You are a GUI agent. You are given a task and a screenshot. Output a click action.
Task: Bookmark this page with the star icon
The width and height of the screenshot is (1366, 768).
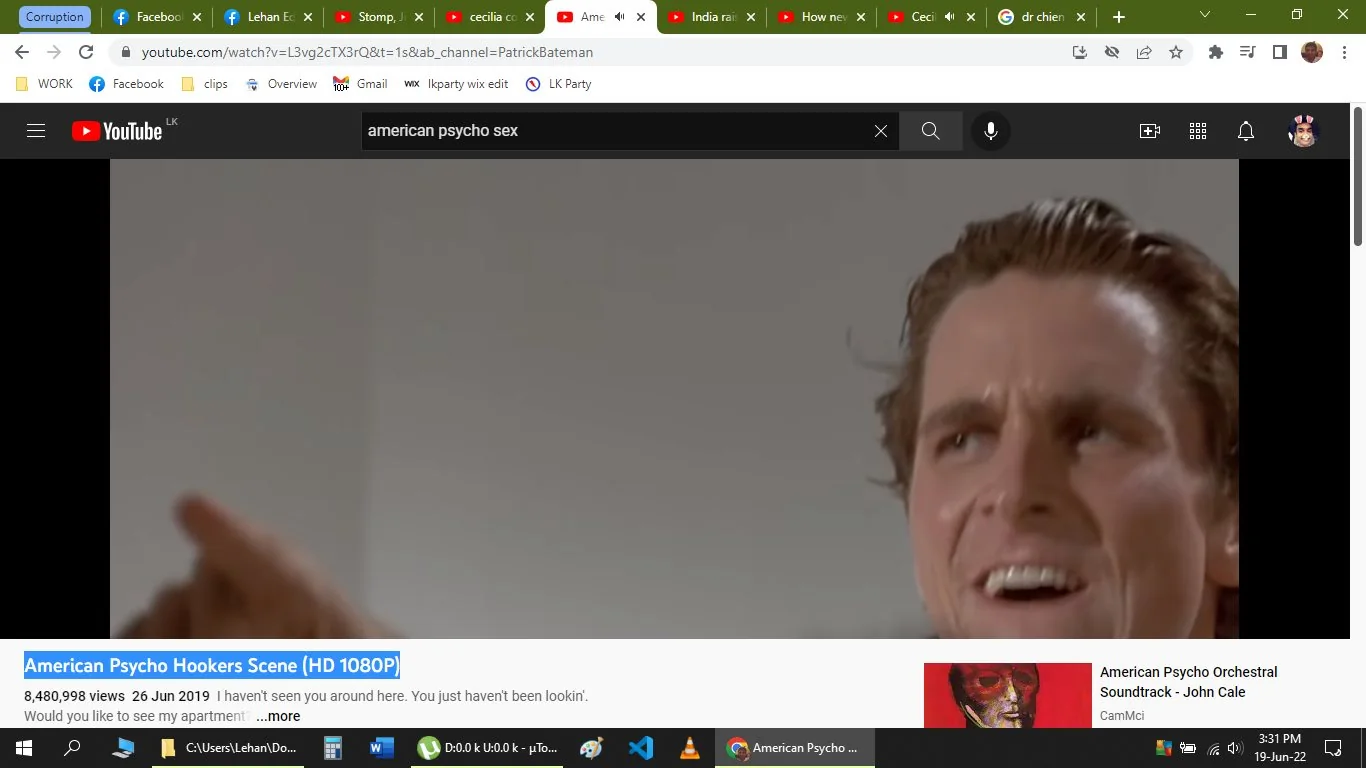[x=1176, y=52]
